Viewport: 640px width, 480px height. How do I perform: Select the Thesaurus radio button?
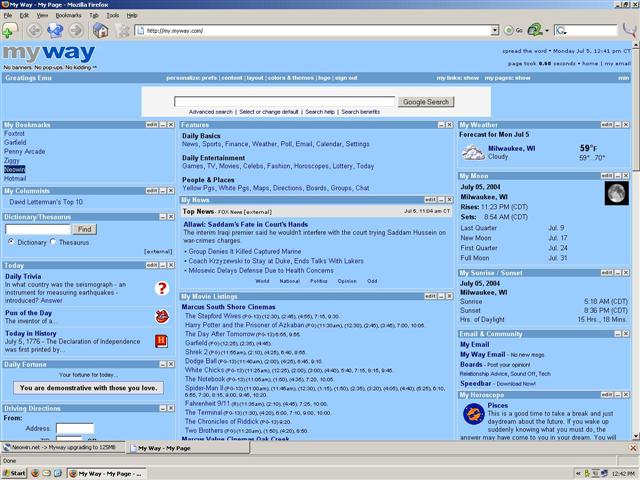click(x=53, y=242)
